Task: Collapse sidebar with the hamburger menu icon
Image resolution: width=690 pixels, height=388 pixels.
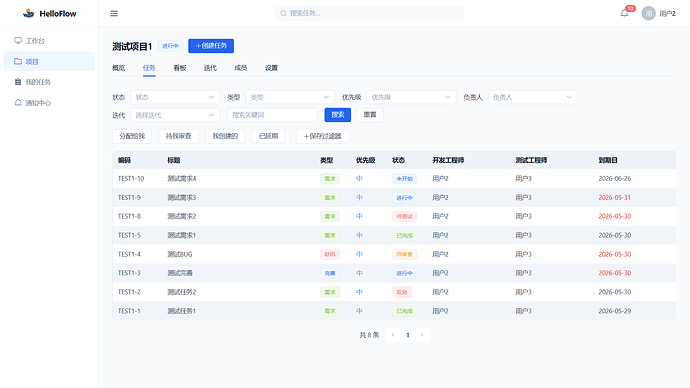Action: 114,14
